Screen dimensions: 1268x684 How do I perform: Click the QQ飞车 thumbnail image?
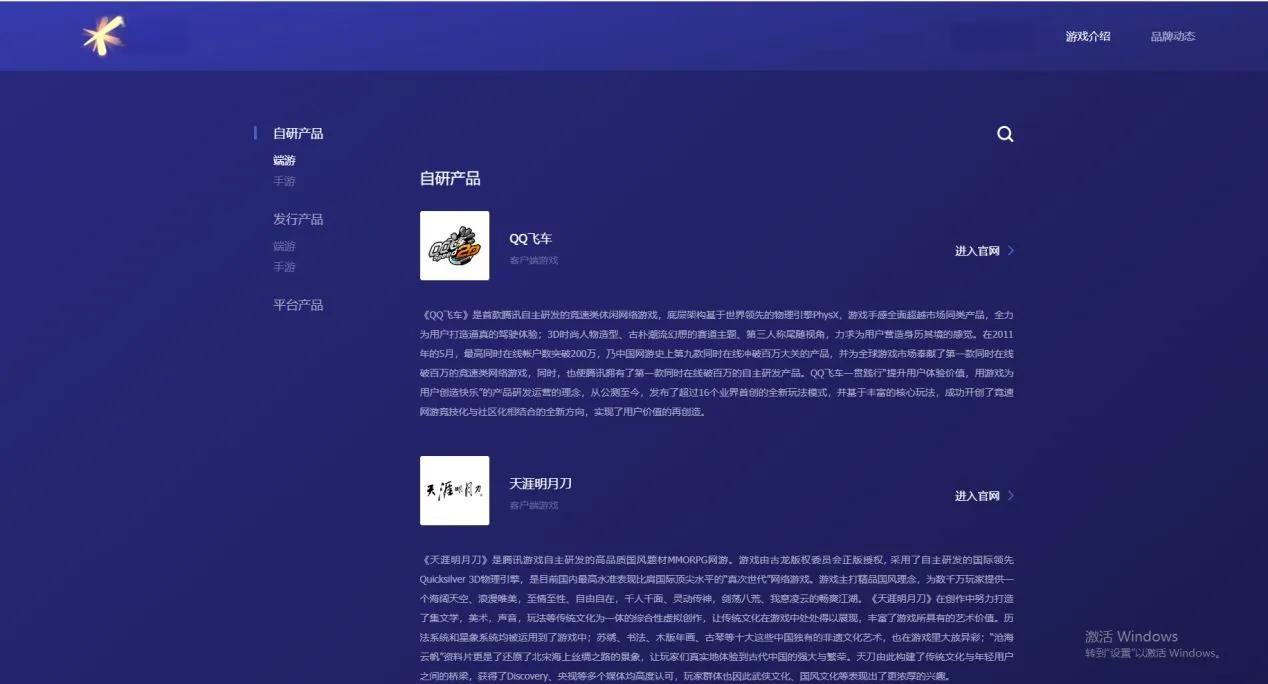tap(454, 245)
